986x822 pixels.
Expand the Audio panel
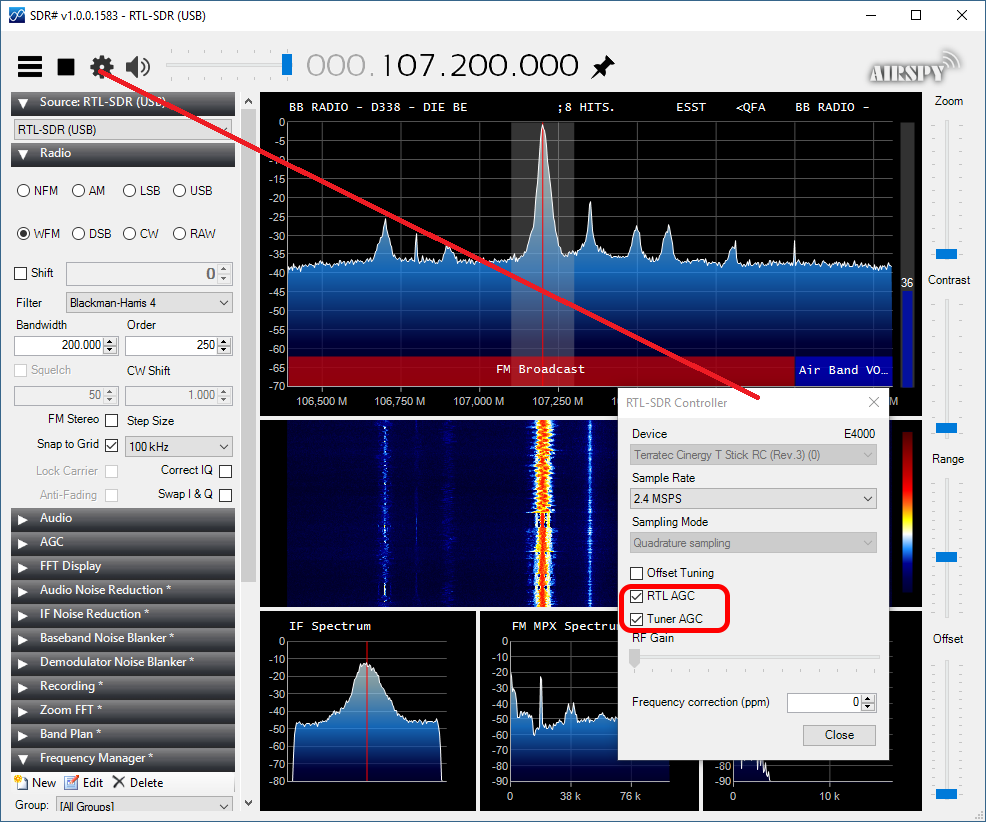click(x=123, y=519)
